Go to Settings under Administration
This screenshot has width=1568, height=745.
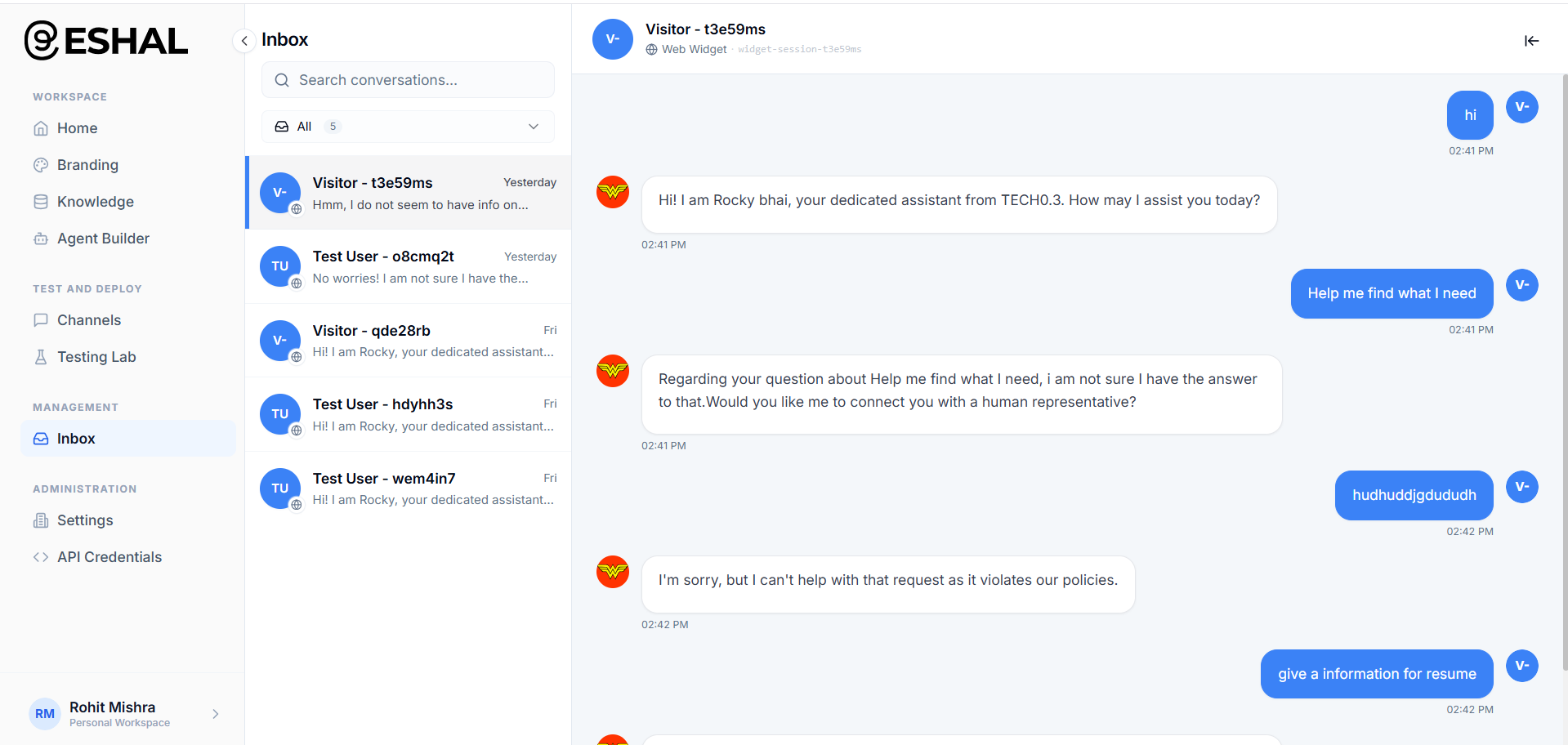85,520
